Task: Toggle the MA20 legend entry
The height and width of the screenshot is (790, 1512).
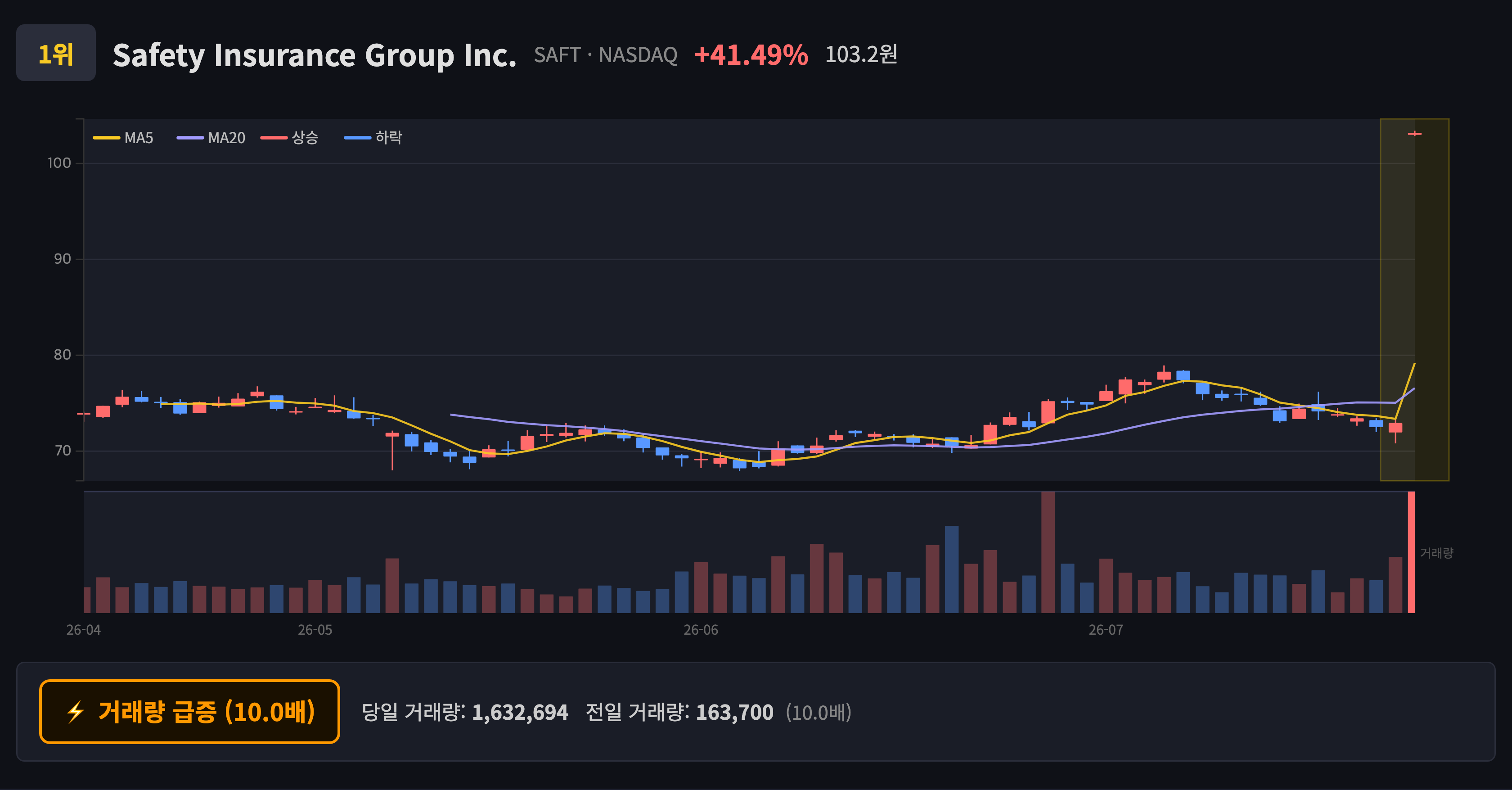Action: pyautogui.click(x=211, y=138)
